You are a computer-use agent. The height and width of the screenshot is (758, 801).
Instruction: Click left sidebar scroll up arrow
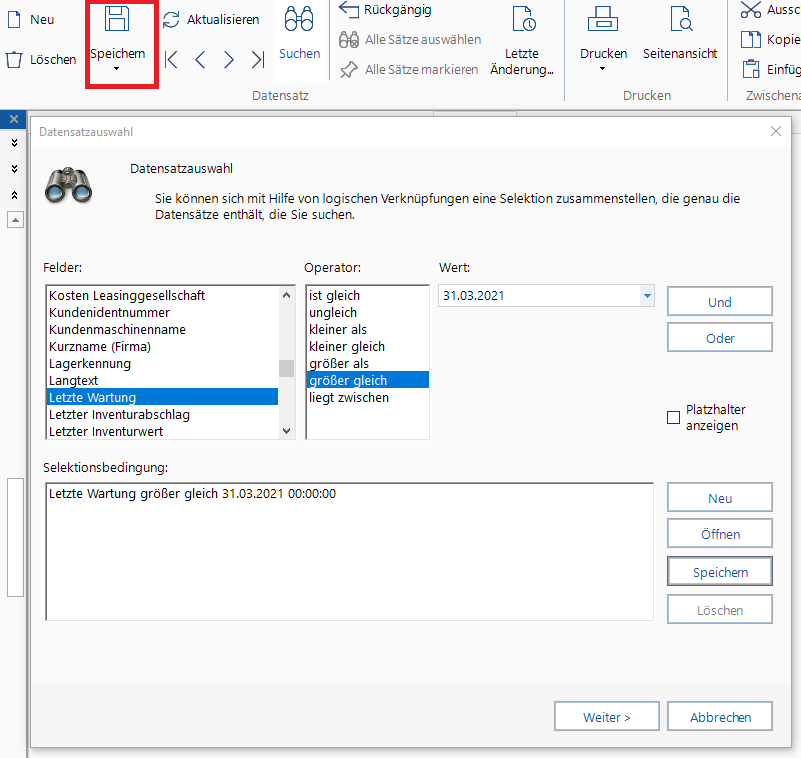tap(15, 220)
